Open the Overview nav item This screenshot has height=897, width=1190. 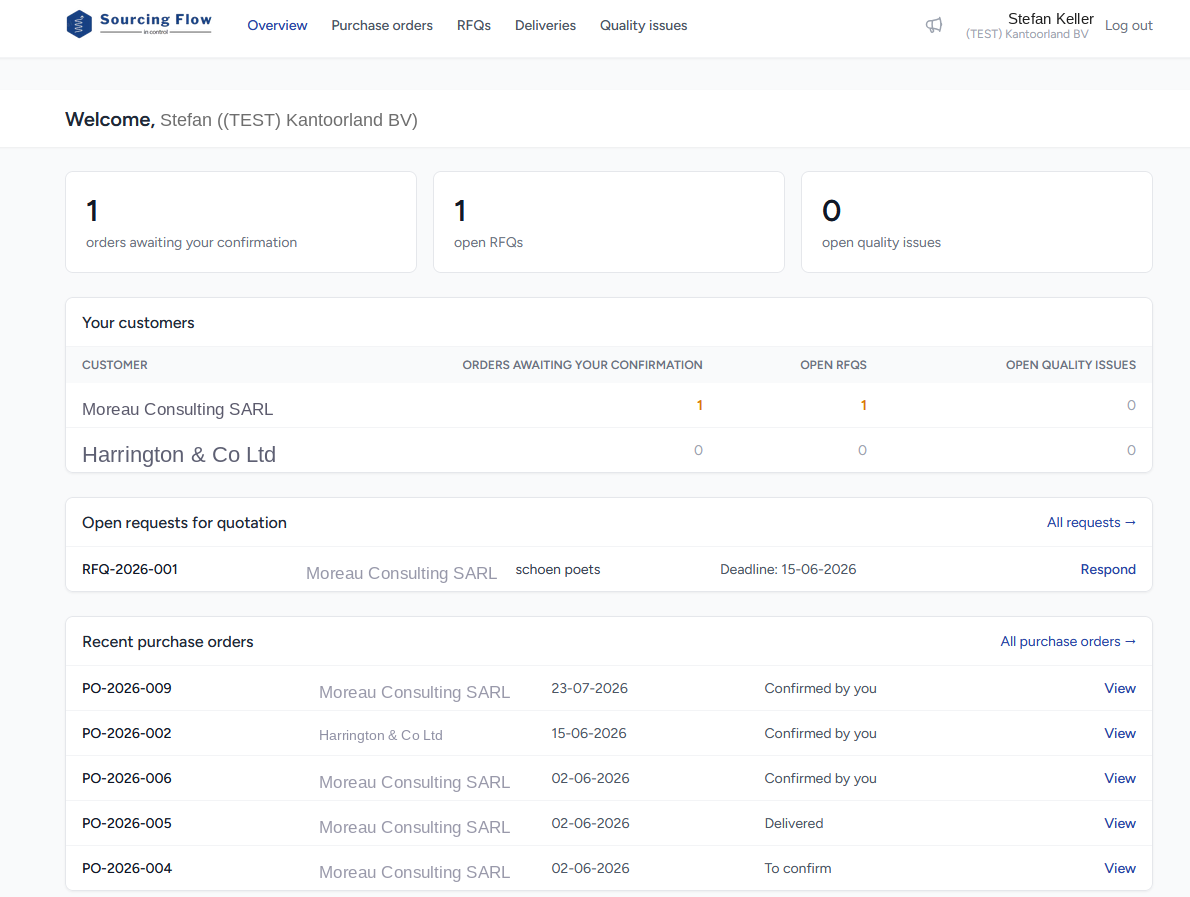tap(277, 26)
